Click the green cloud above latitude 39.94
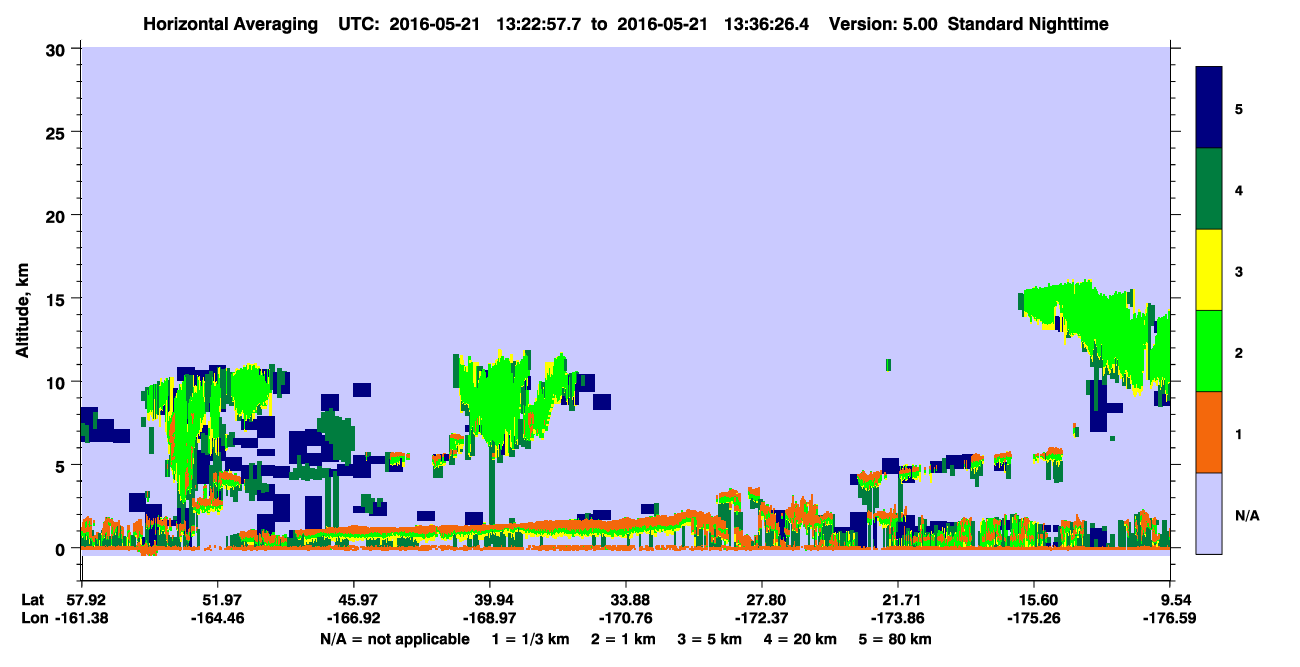 [x=497, y=400]
